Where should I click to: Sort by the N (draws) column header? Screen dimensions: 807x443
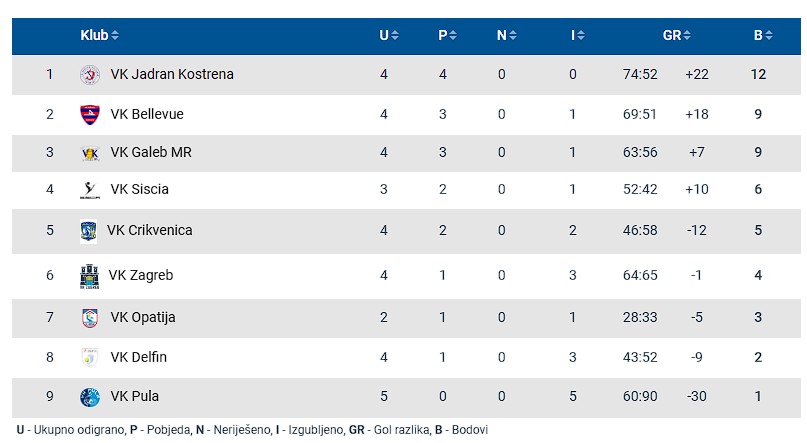coord(507,36)
